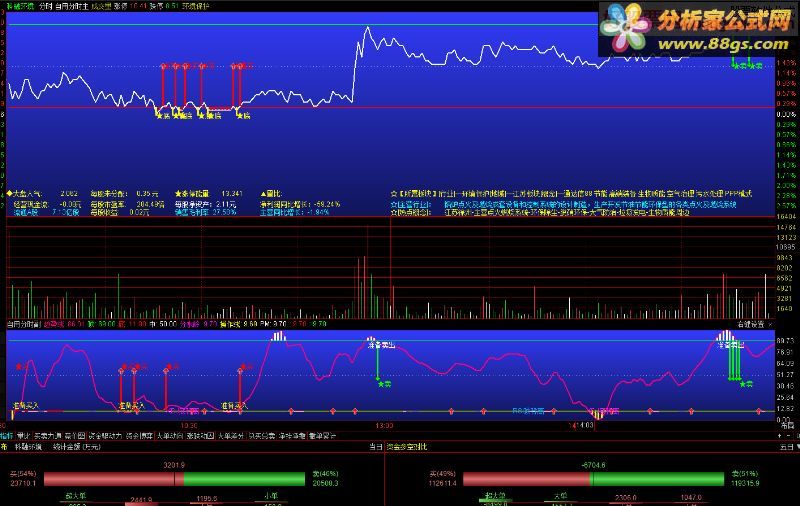Click the 超大单 label under the 当日 bar

pyautogui.click(x=76, y=495)
